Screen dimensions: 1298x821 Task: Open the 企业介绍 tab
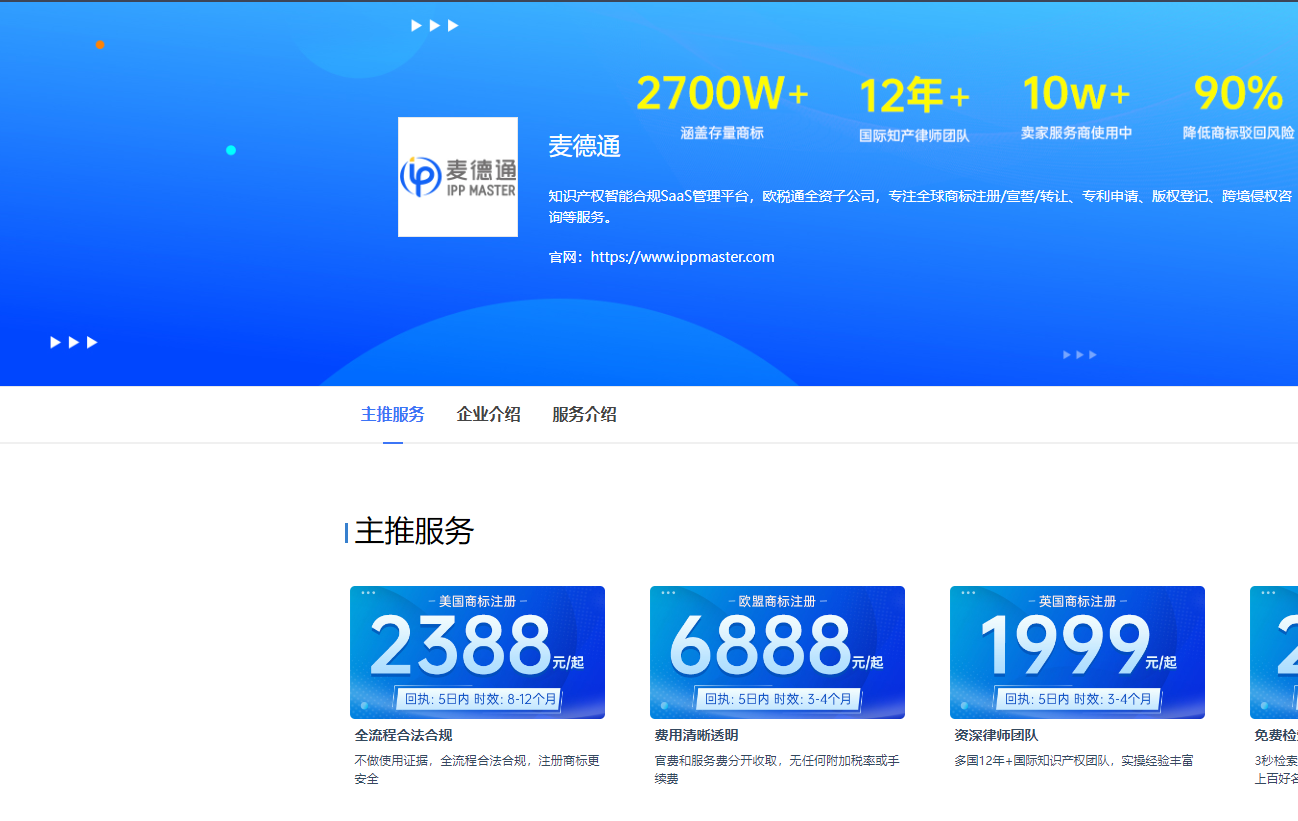[x=488, y=414]
